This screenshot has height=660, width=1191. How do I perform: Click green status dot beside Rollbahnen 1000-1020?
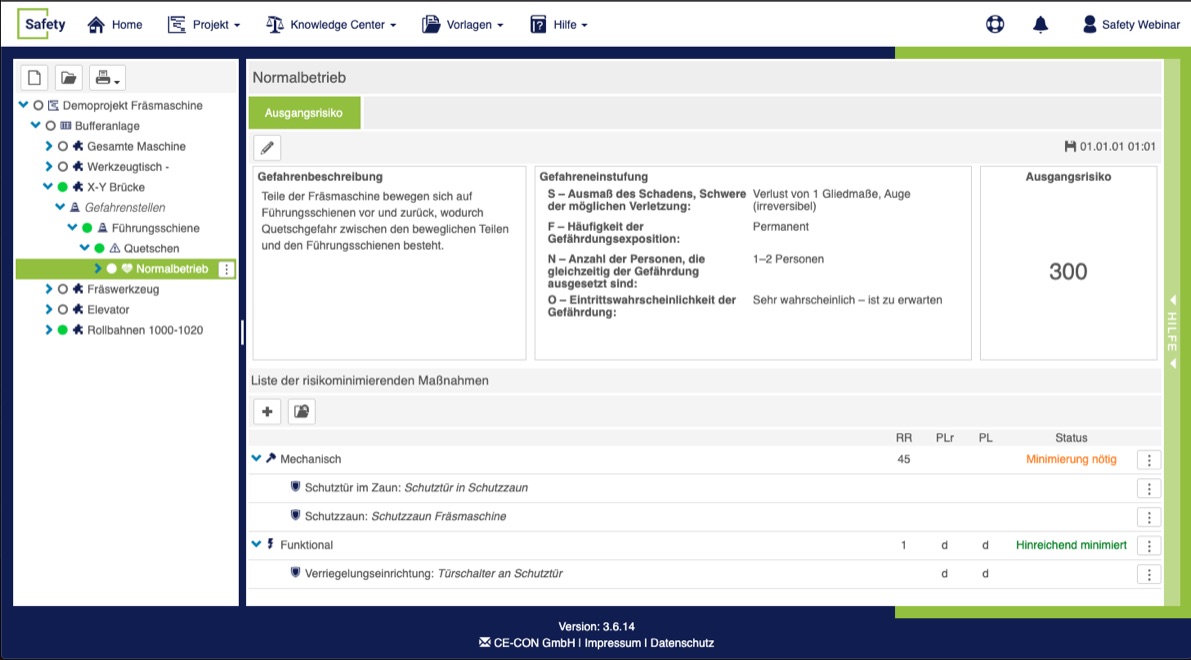63,330
